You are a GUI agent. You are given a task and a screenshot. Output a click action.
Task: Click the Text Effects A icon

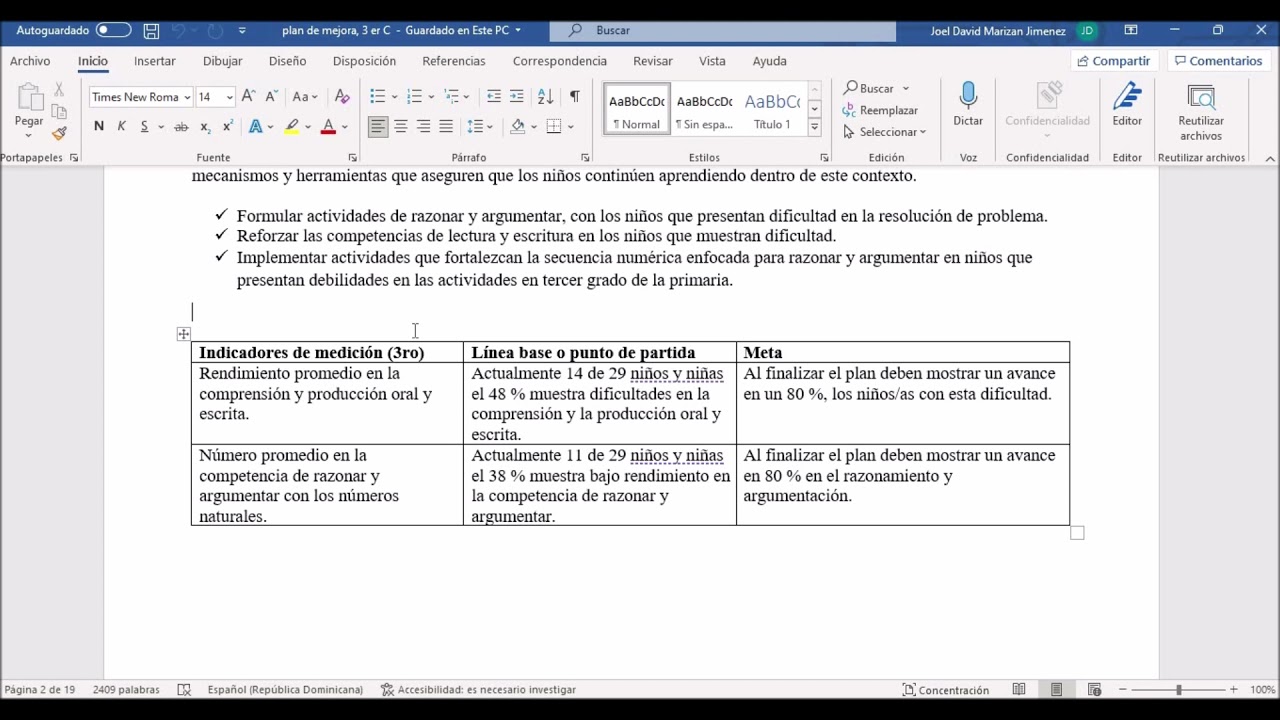tap(255, 126)
